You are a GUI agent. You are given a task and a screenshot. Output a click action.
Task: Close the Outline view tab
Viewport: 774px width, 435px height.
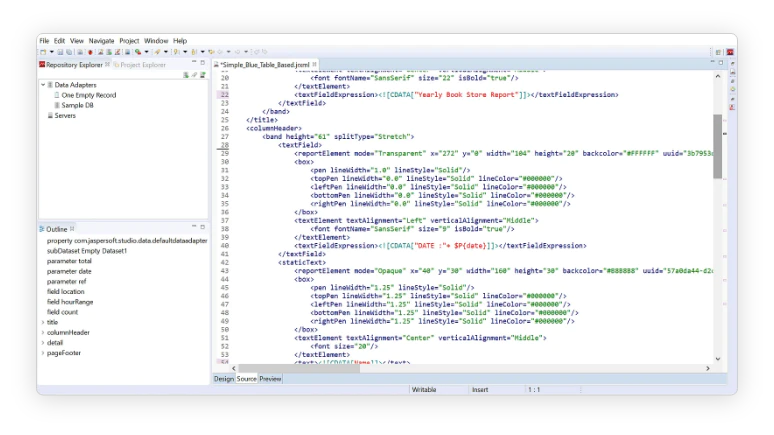point(72,229)
